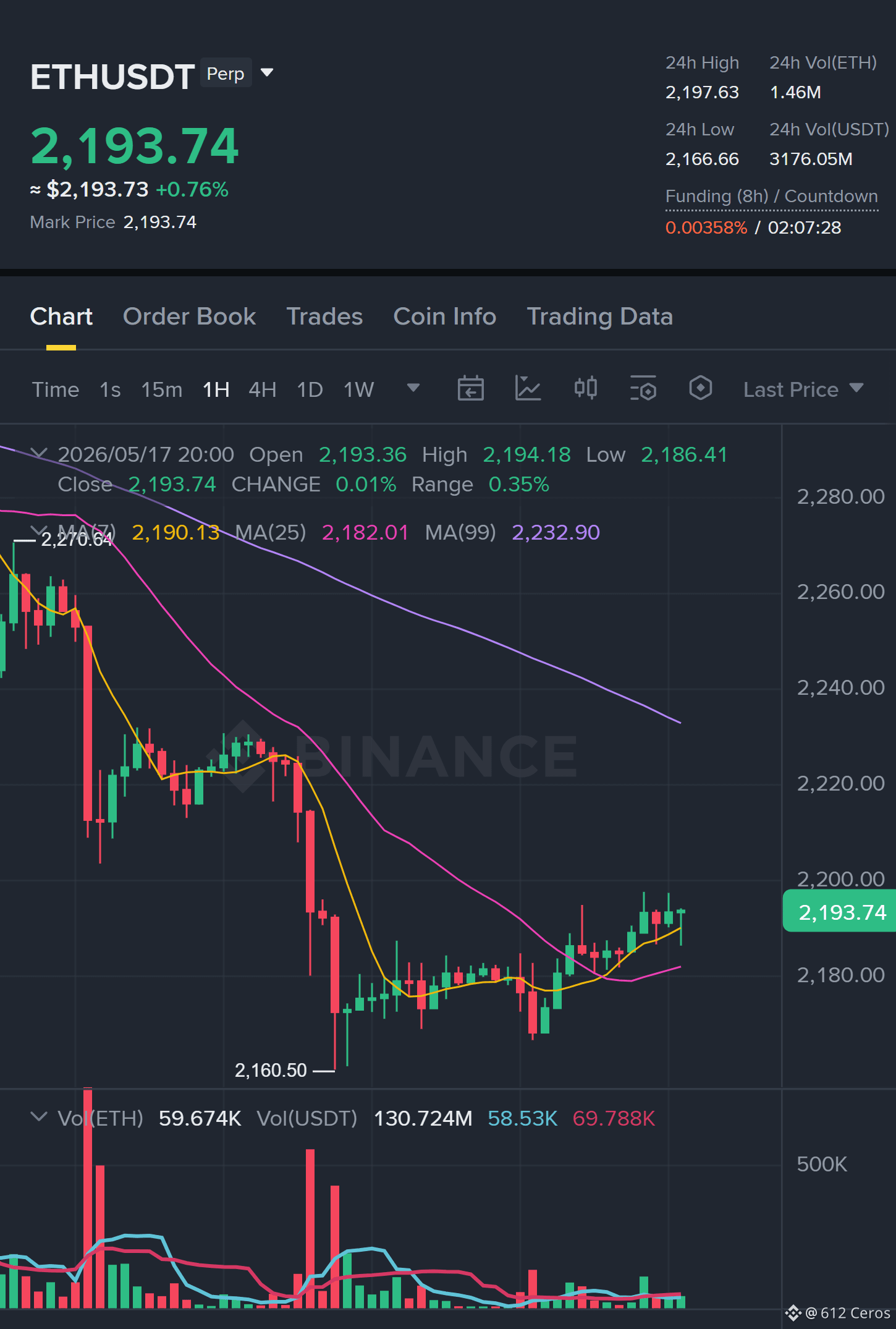896x1329 pixels.
Task: Open the Trades tab
Action: pos(324,316)
